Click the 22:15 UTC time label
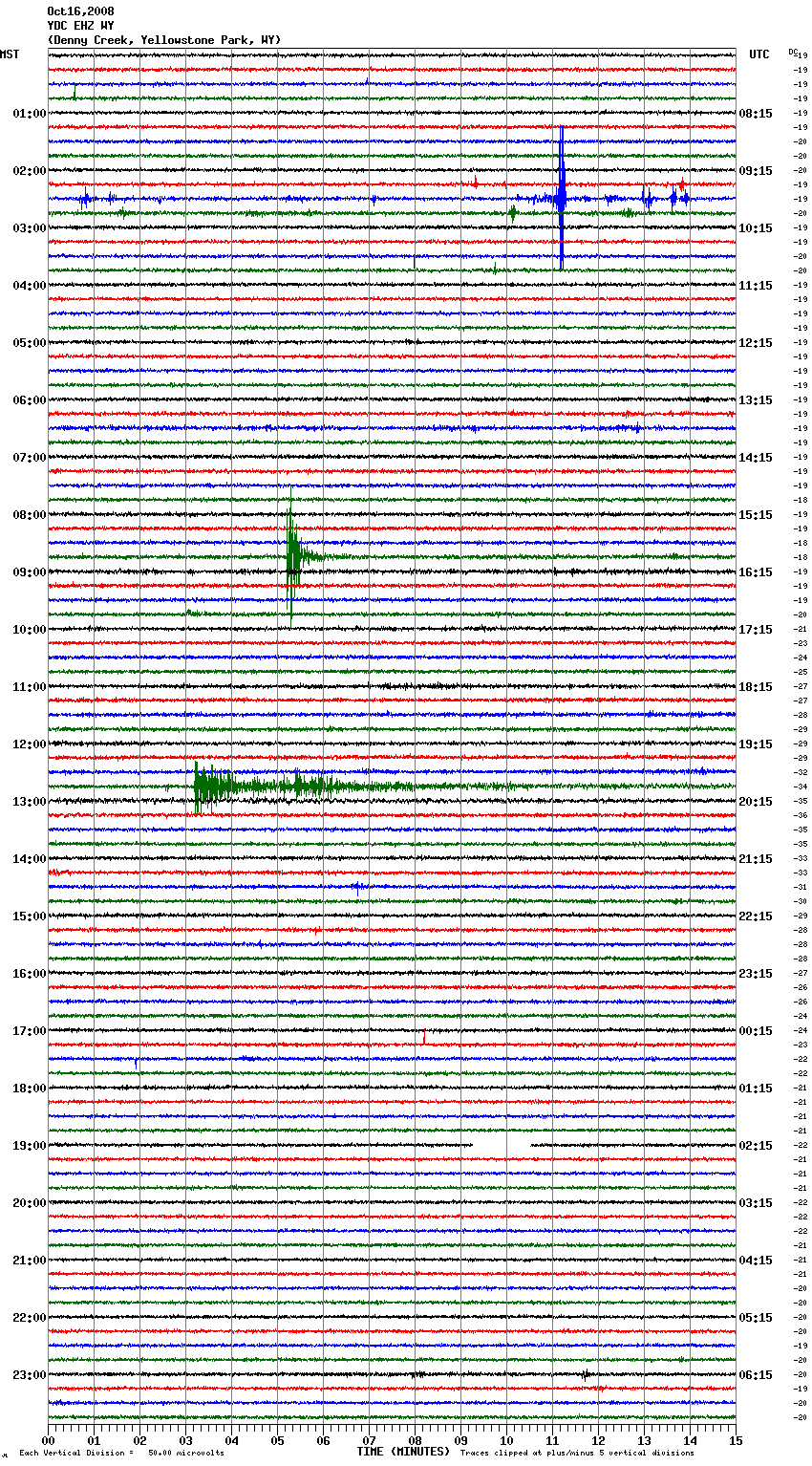This screenshot has width=812, height=1466. tap(756, 916)
